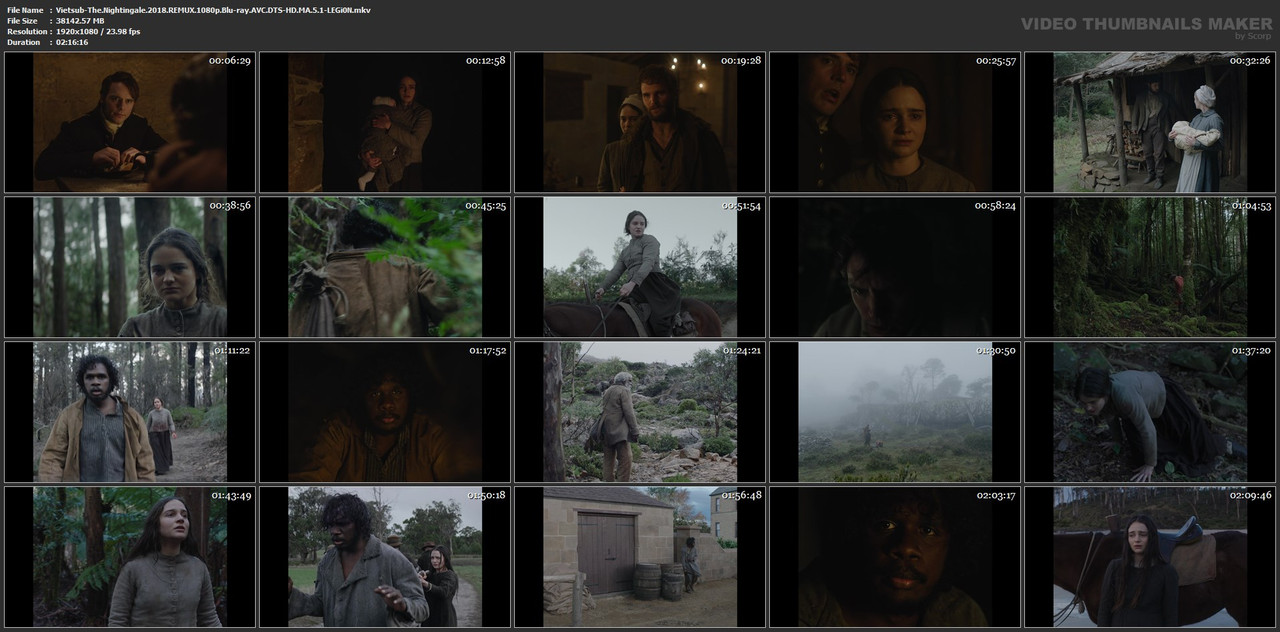Screen dimensions: 1280x632
Task: View the frame at 00:45:25
Action: (385, 267)
